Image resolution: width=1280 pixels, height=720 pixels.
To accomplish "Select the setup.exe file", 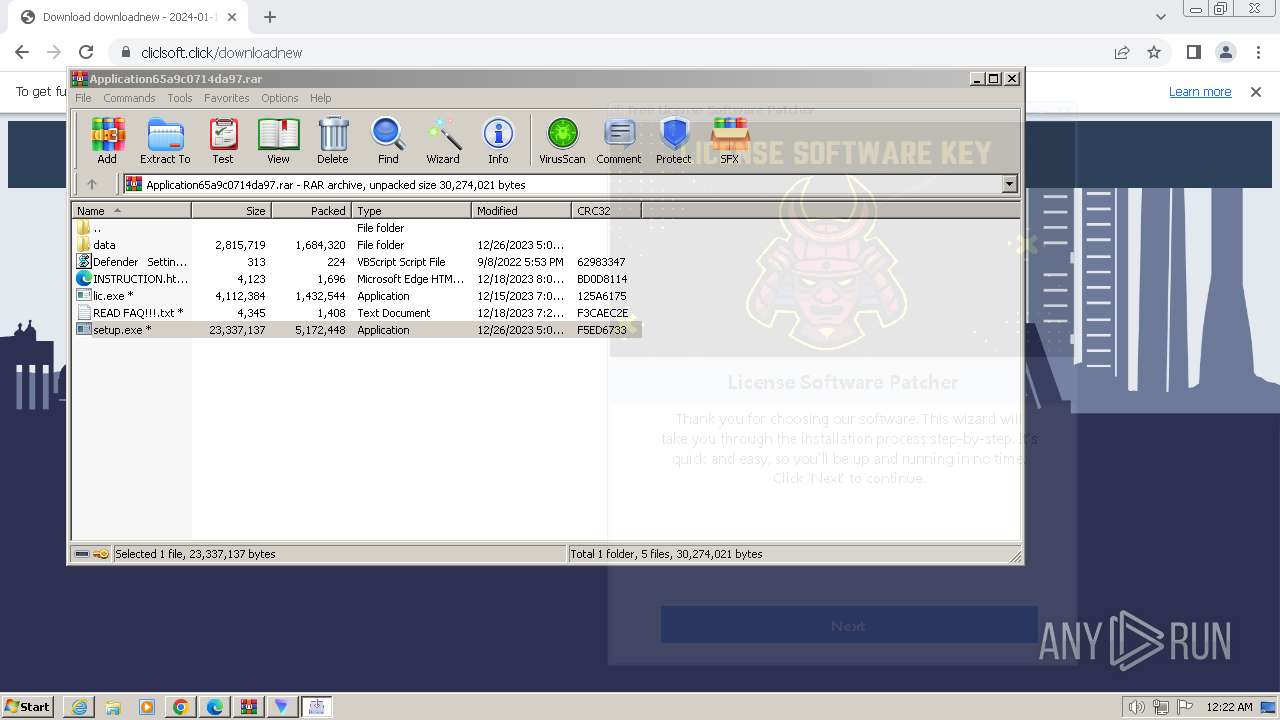I will point(357,330).
